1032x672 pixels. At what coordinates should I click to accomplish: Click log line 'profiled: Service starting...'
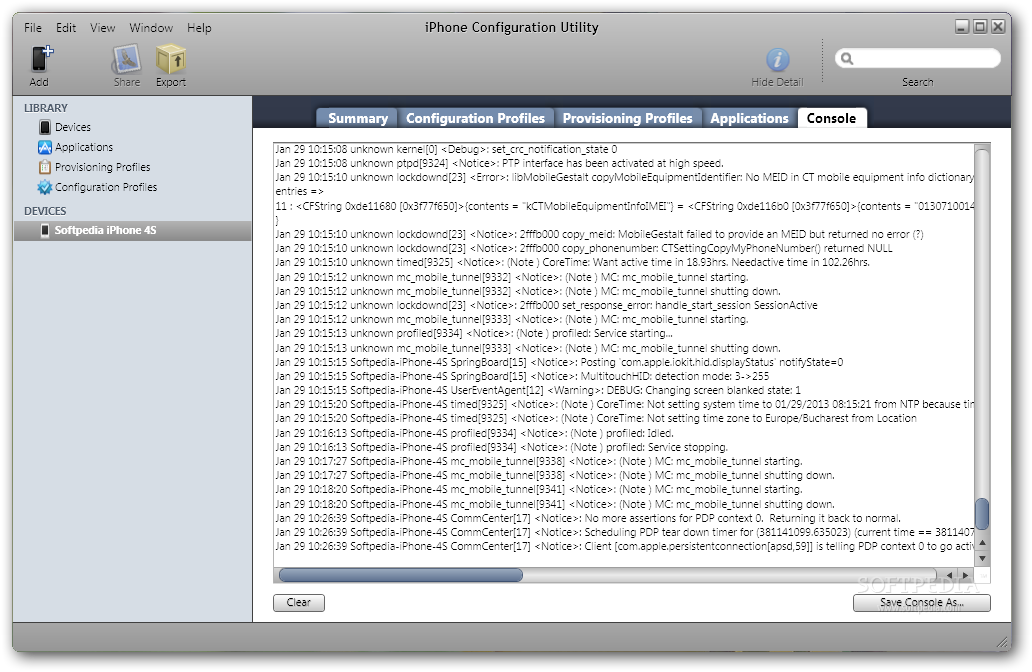[x=475, y=334]
